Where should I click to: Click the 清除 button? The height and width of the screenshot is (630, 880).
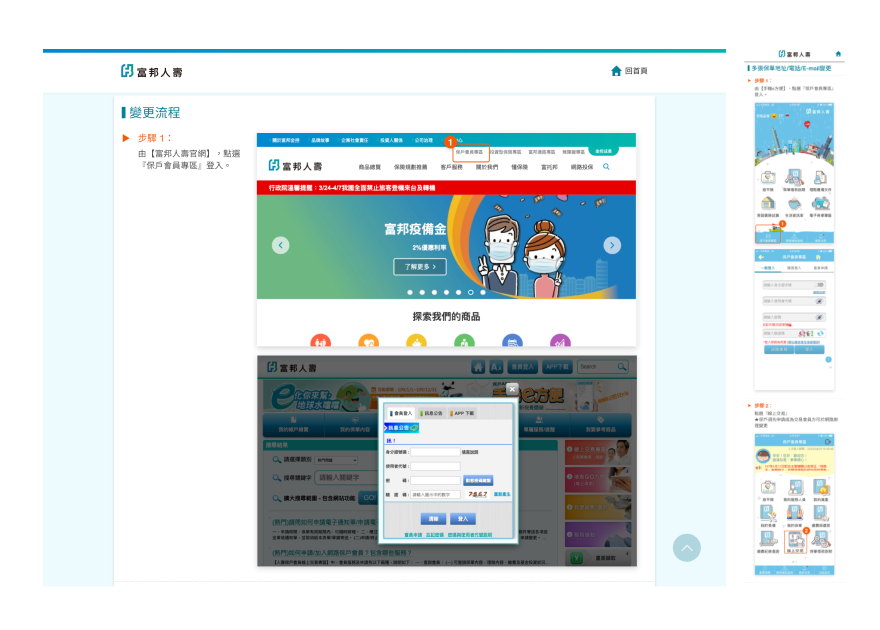click(433, 519)
